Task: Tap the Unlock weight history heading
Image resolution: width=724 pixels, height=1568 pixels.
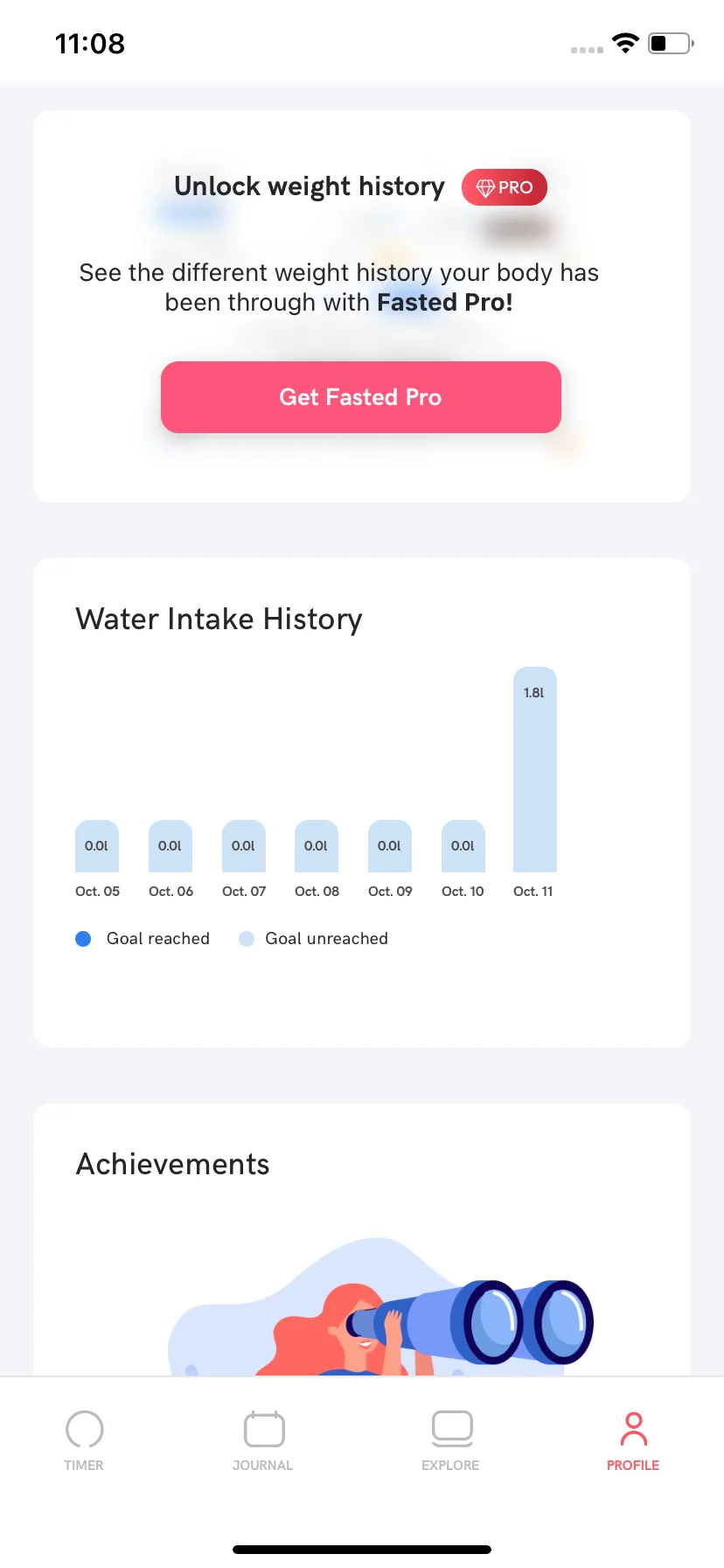Action: pos(310,186)
